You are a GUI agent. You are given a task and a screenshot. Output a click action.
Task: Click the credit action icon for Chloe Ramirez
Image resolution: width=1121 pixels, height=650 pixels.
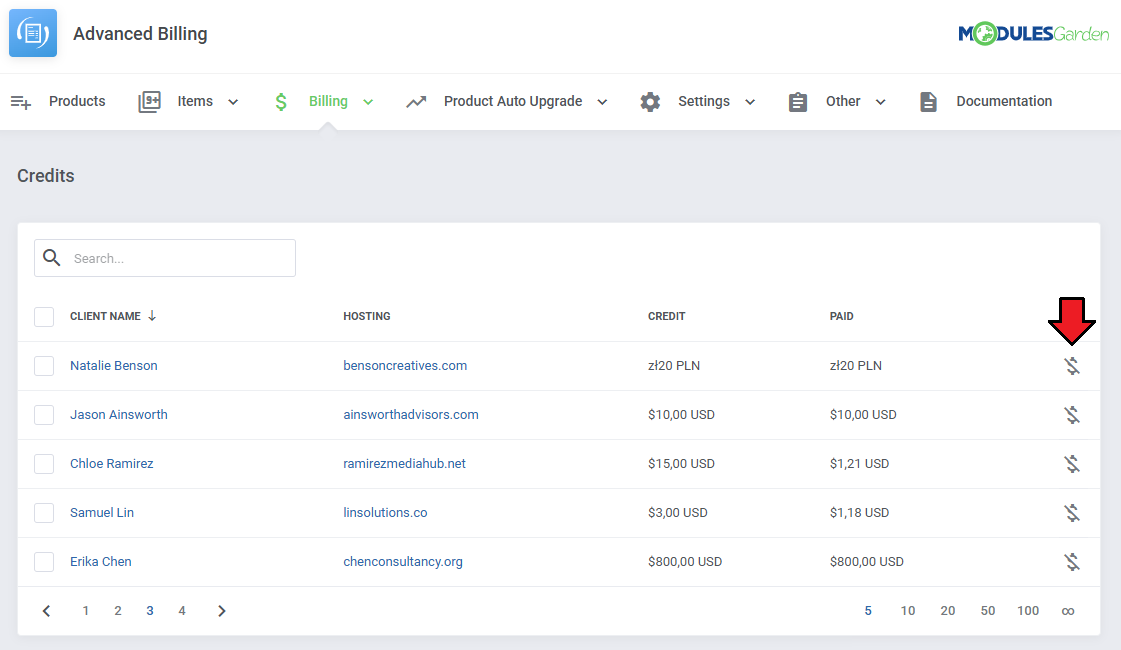tap(1072, 464)
